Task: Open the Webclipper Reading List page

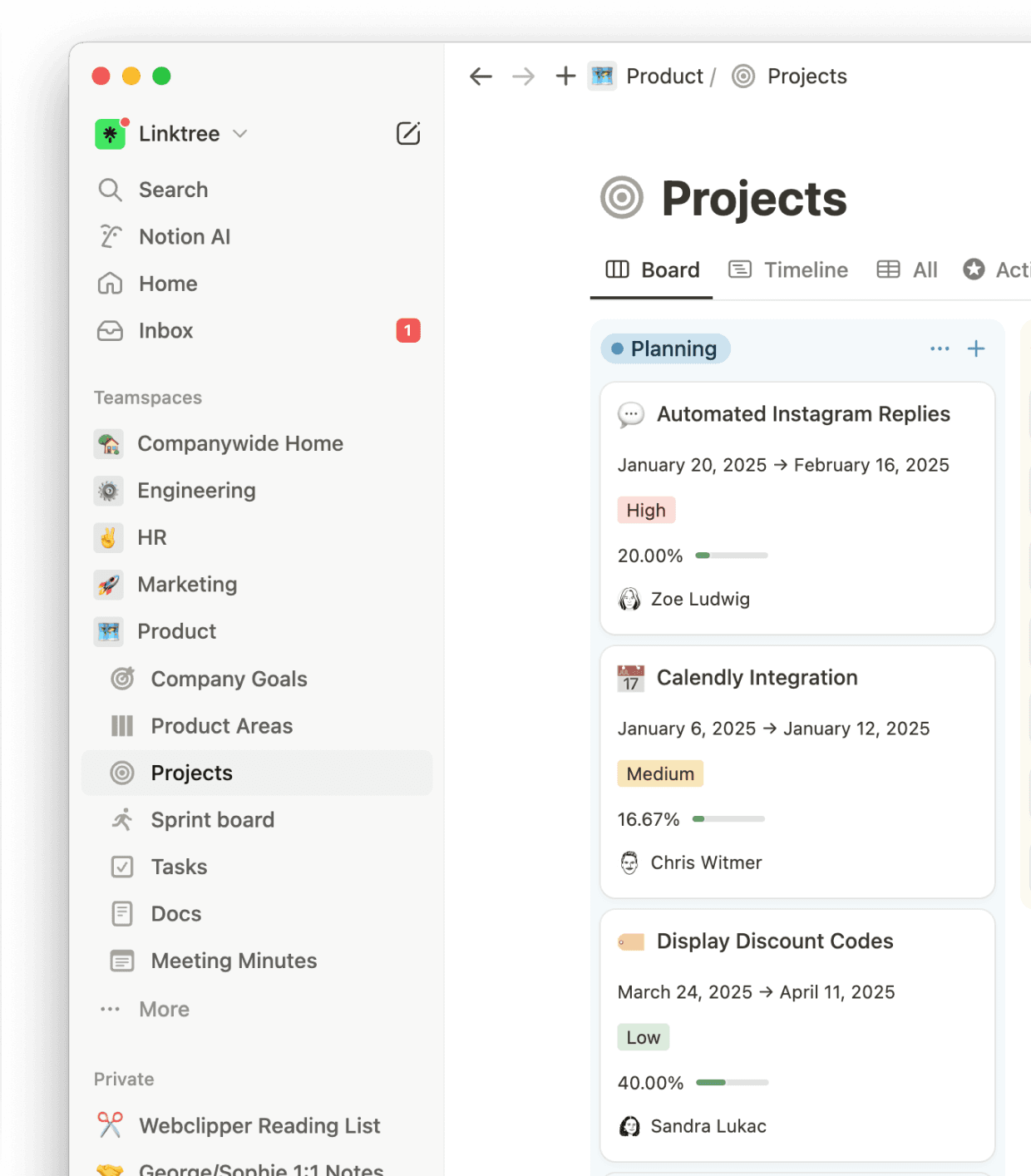Action: coord(259,1125)
